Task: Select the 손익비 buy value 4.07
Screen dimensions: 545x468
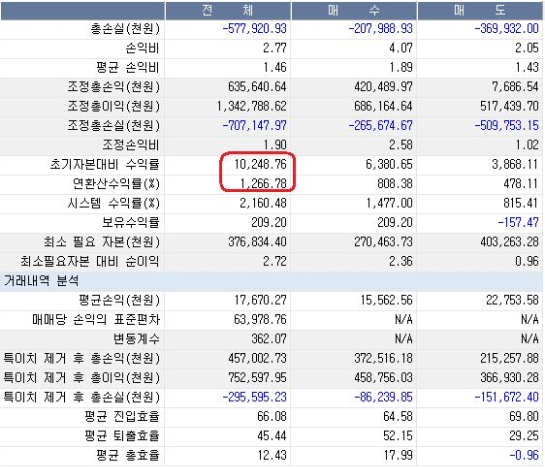Action: tap(400, 48)
